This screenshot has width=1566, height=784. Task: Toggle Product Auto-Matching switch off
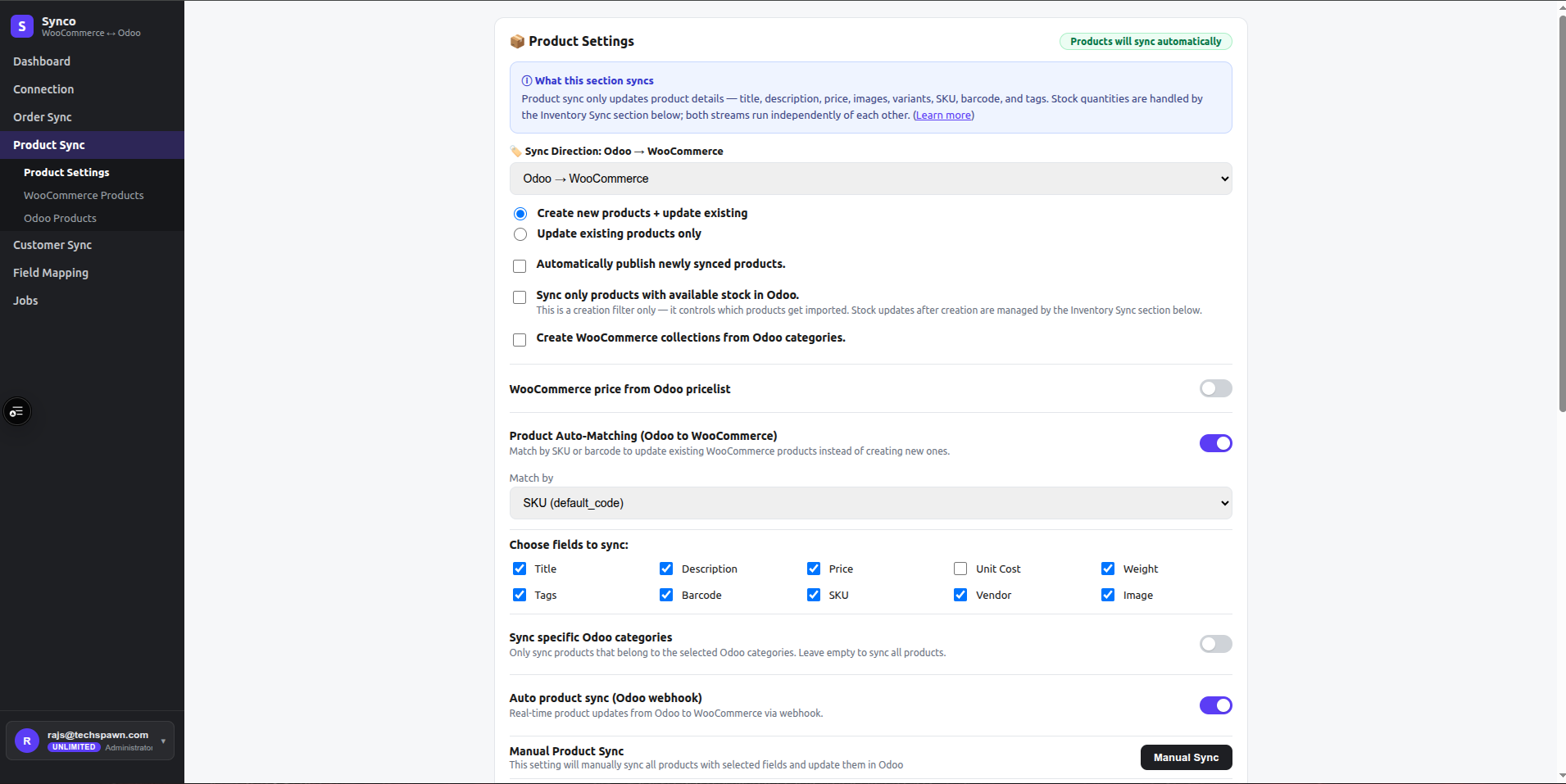click(x=1215, y=443)
